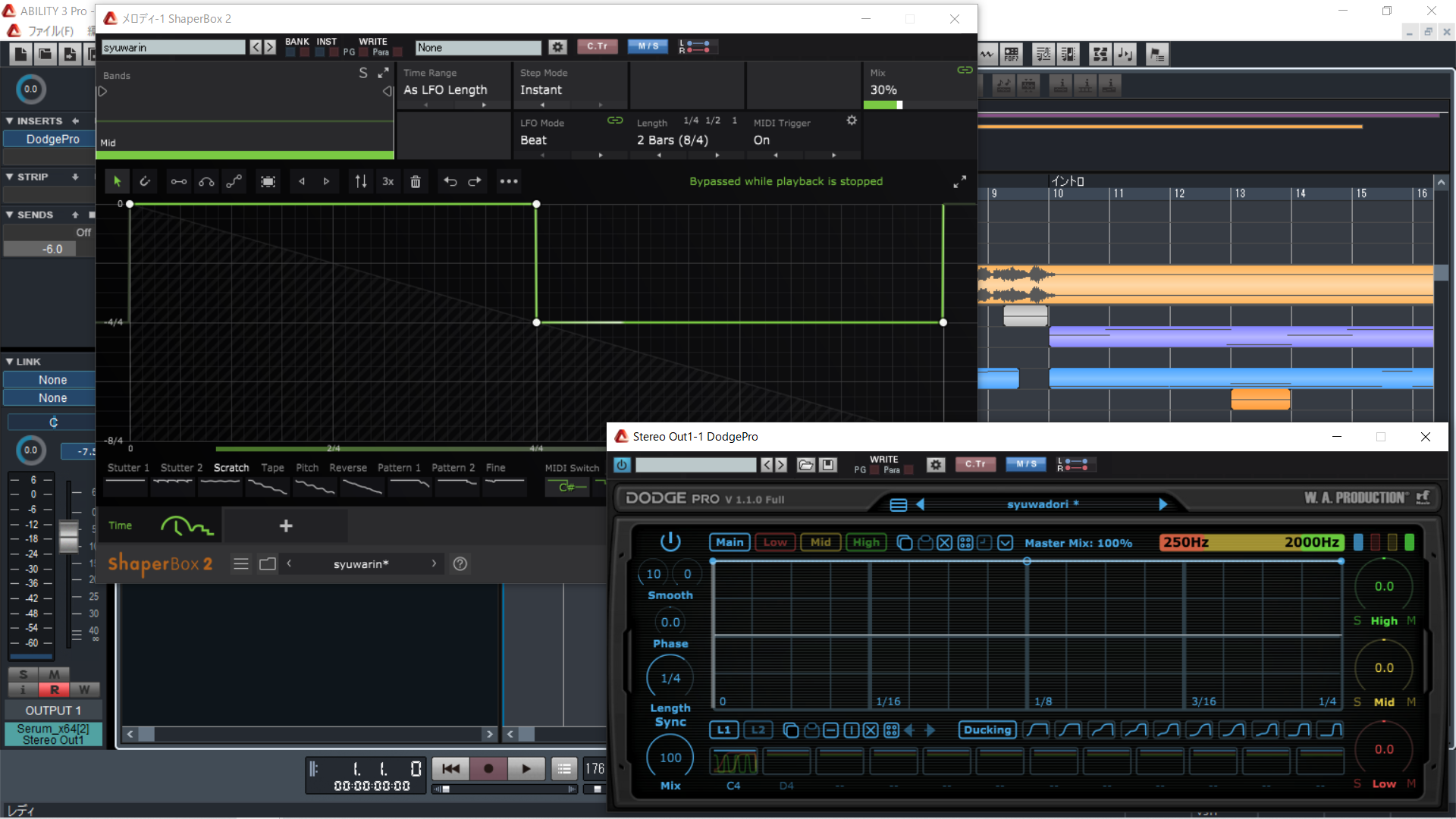Undo the last ShaperBox edit
The image size is (1456, 819).
450,181
